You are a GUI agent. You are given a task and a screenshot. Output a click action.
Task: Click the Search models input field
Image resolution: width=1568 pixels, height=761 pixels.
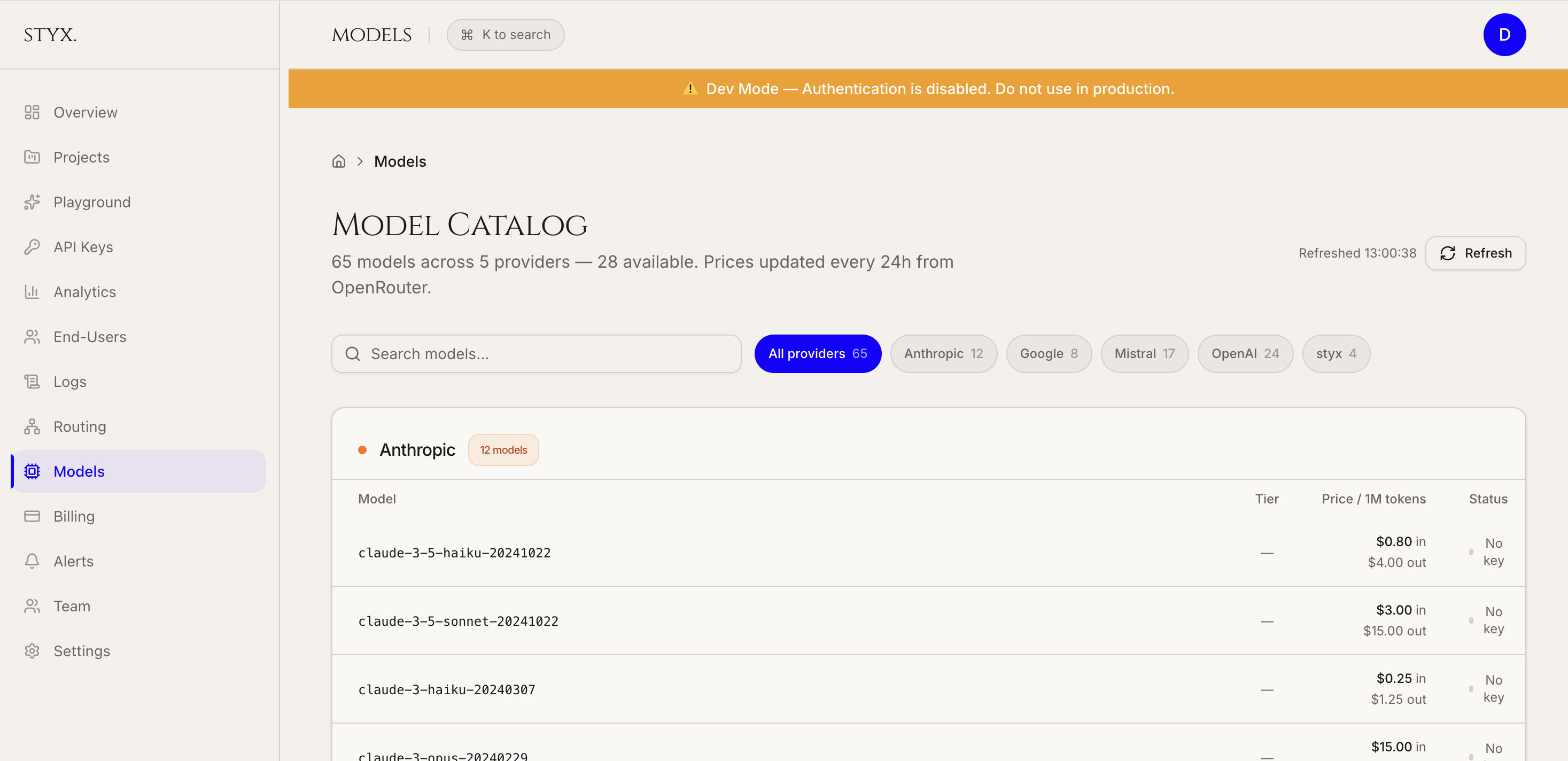click(x=535, y=353)
